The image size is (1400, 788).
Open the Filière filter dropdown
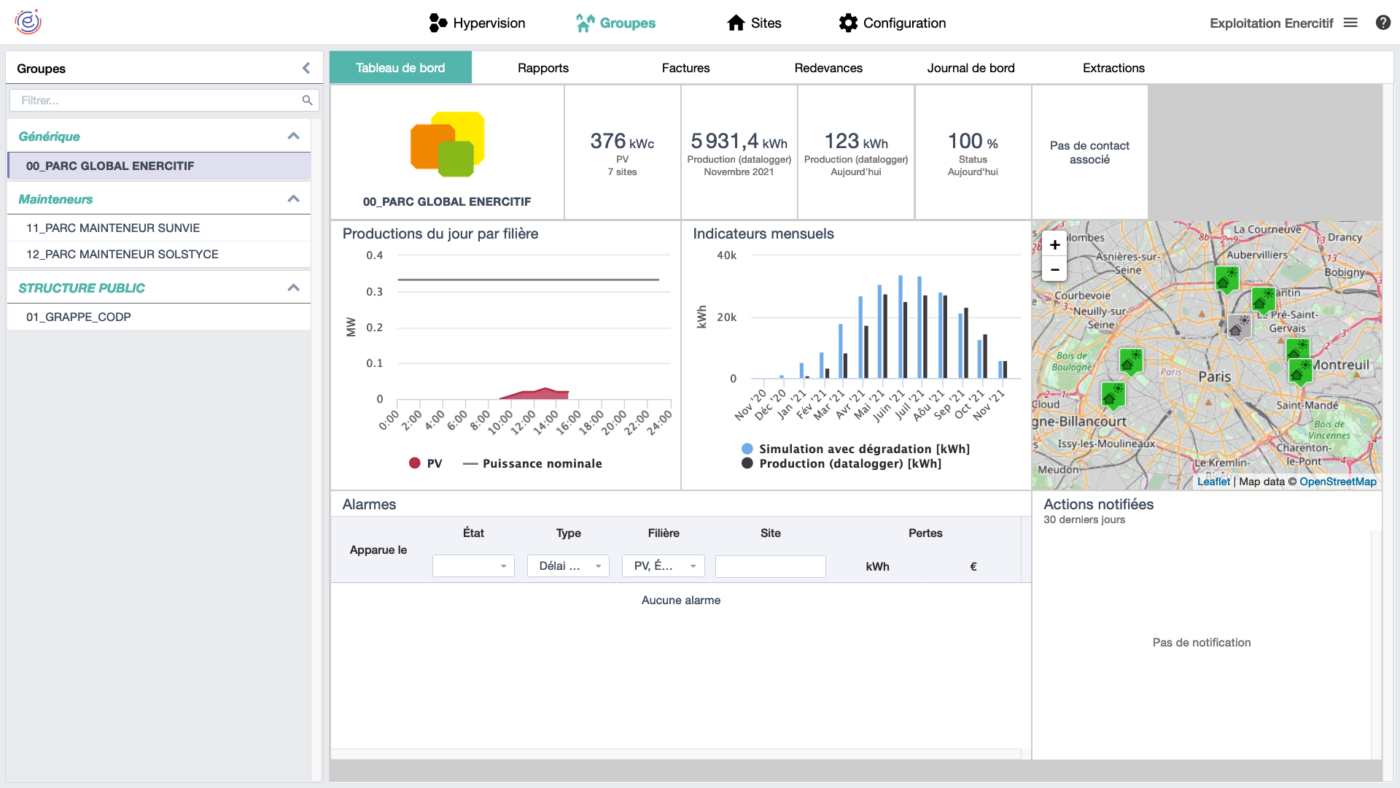[x=663, y=566]
